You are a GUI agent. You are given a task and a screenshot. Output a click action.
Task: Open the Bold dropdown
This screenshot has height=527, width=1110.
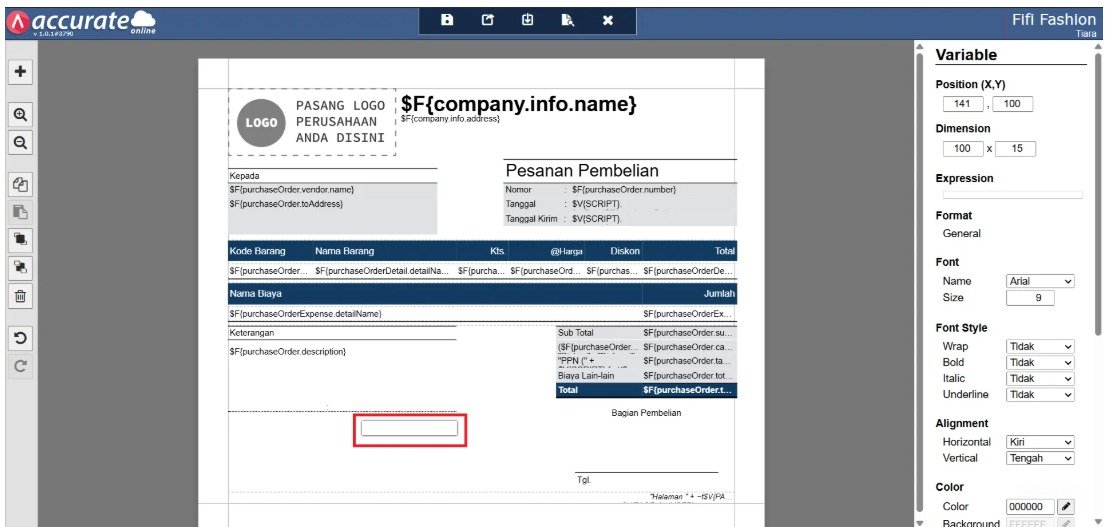(1040, 363)
